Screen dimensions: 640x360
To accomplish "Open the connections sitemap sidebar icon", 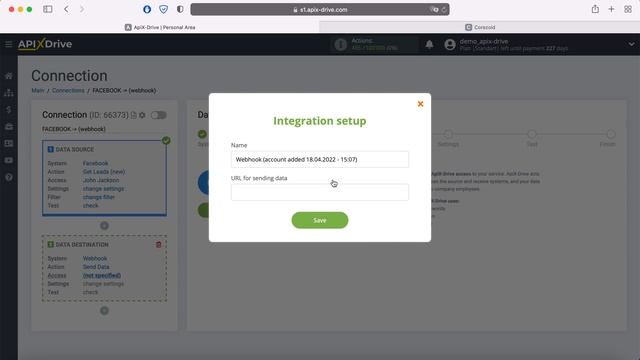I will pyautogui.click(x=9, y=93).
